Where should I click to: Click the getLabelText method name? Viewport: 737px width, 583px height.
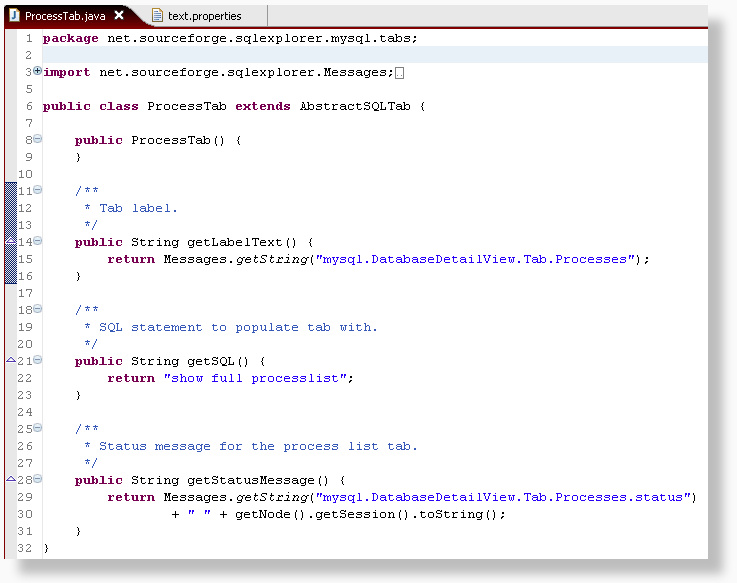tap(235, 242)
